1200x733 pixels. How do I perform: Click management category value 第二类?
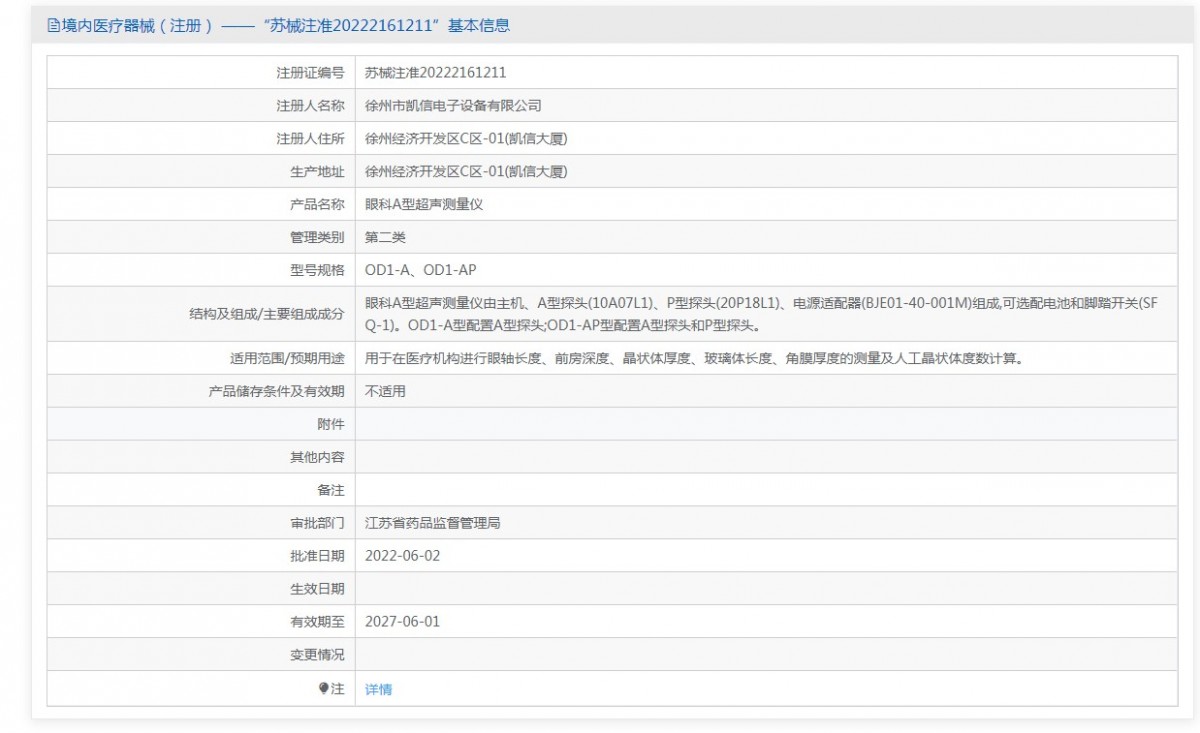click(385, 237)
